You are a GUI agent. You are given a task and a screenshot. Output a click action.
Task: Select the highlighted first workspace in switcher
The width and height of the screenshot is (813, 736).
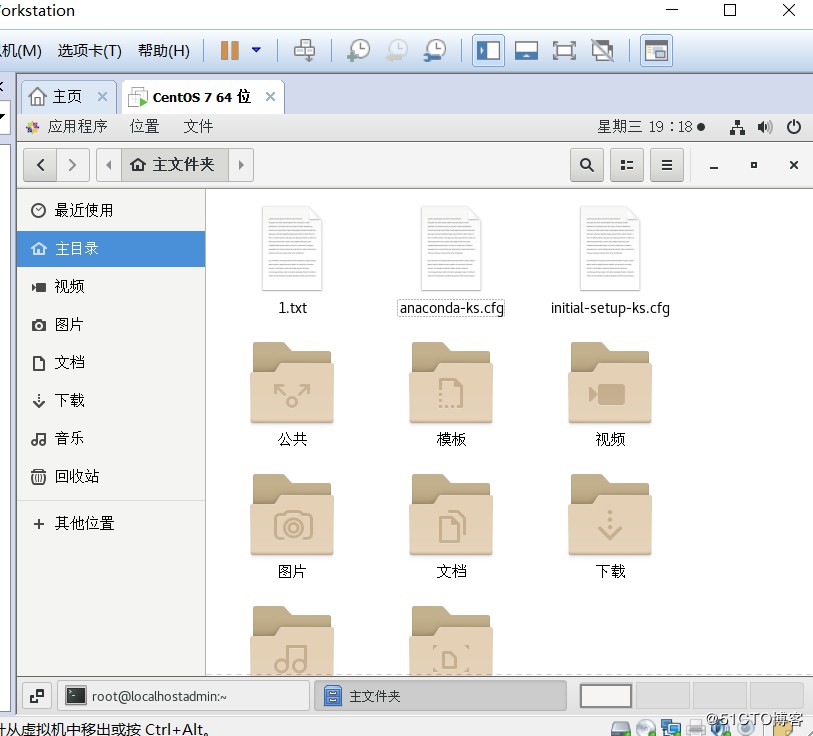(x=606, y=696)
